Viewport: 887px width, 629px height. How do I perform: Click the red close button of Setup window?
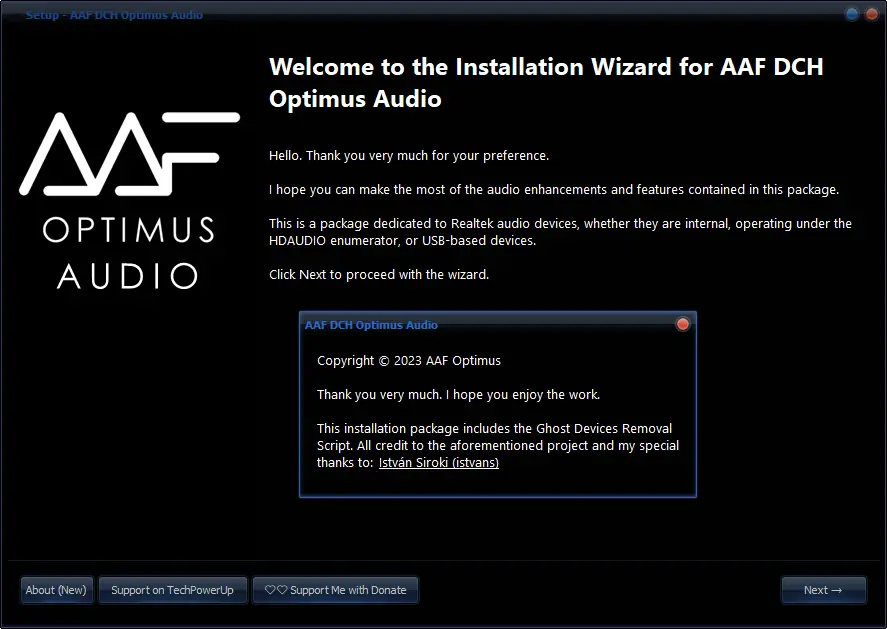pyautogui.click(x=872, y=14)
